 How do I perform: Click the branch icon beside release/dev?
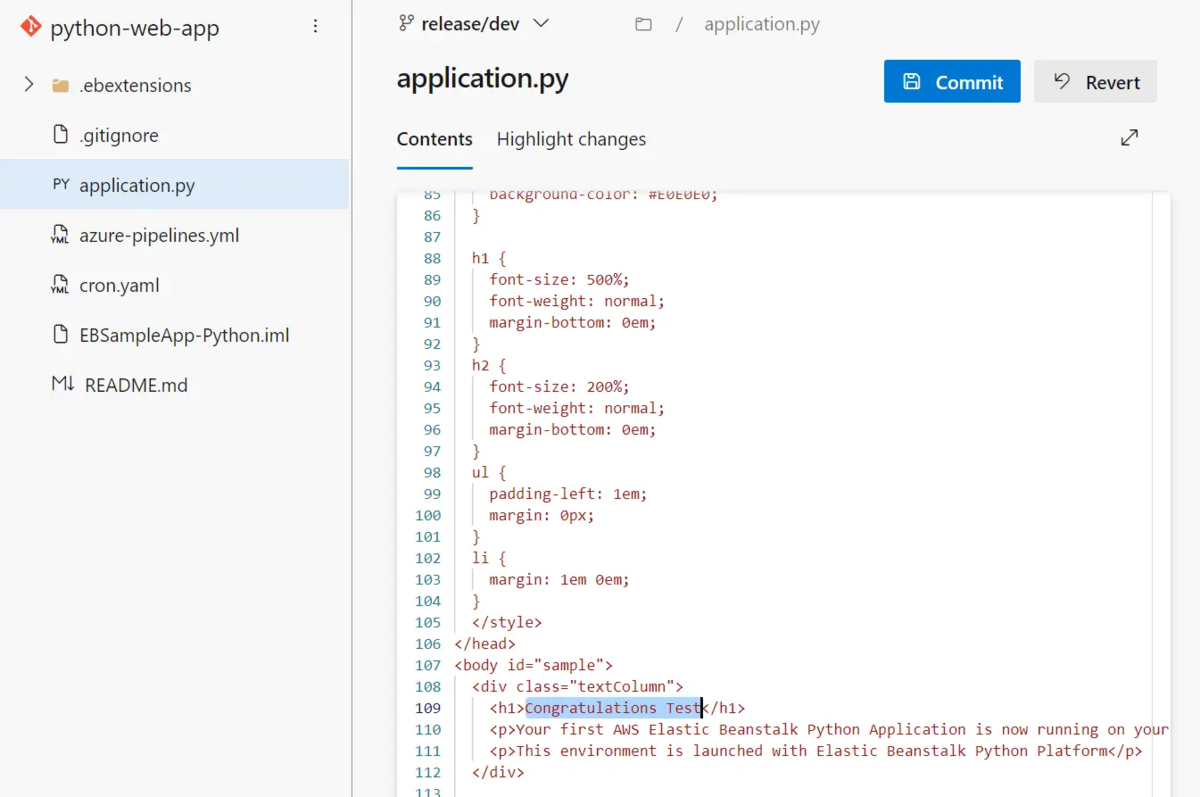[406, 23]
